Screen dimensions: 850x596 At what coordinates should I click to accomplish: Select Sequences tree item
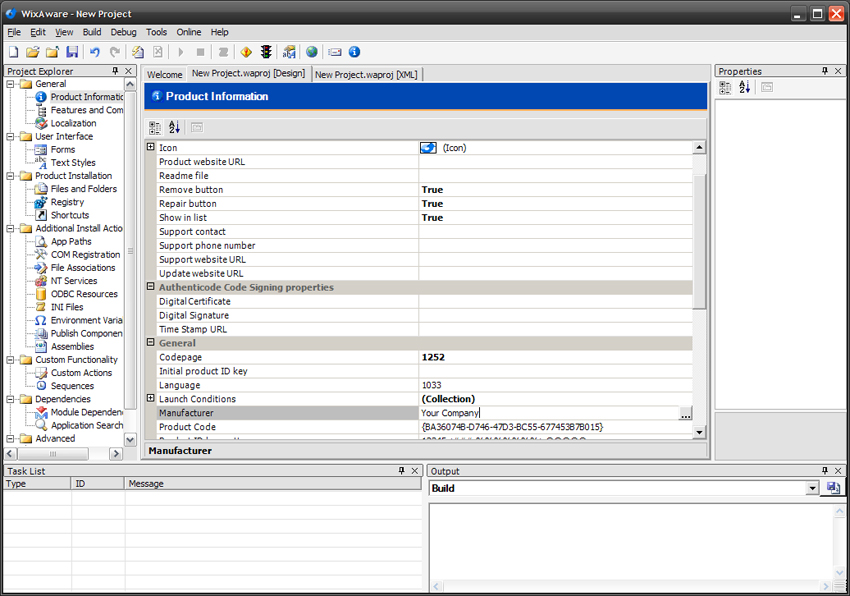[x=72, y=386]
